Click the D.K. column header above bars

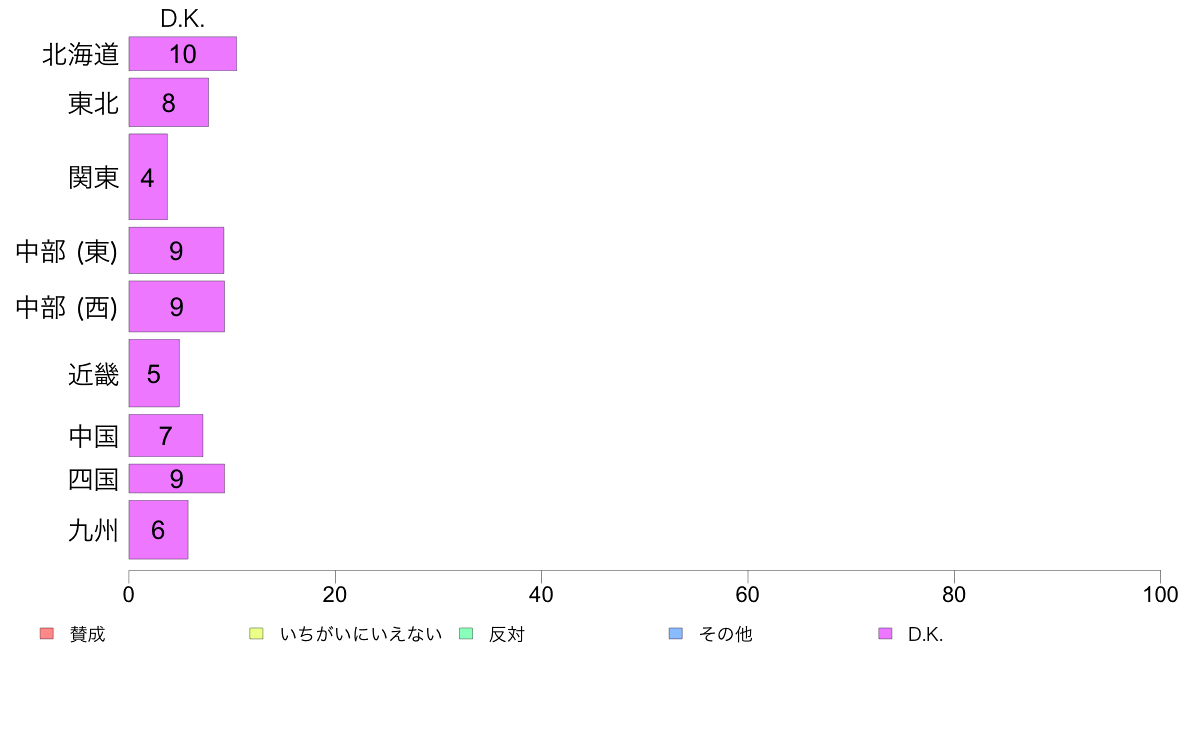tap(183, 19)
